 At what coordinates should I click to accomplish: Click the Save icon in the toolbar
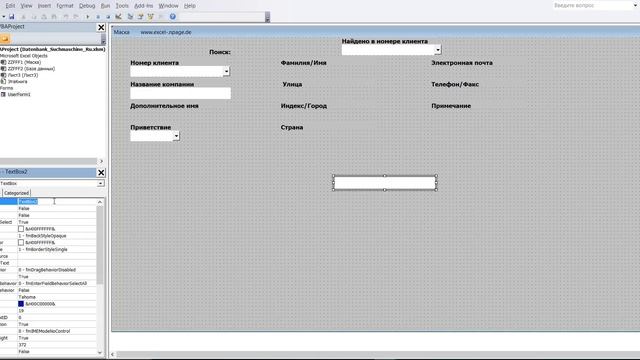(x=11, y=17)
